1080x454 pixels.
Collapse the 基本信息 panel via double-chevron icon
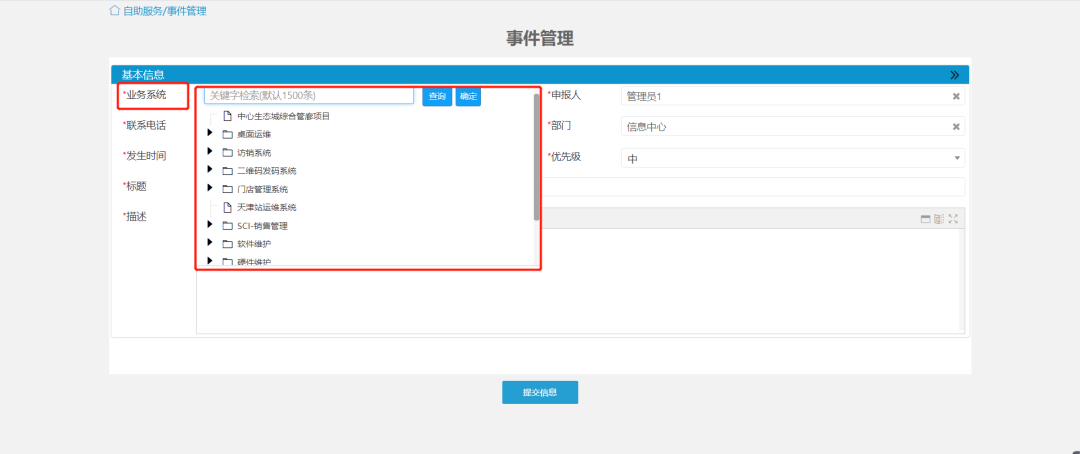pyautogui.click(x=954, y=75)
